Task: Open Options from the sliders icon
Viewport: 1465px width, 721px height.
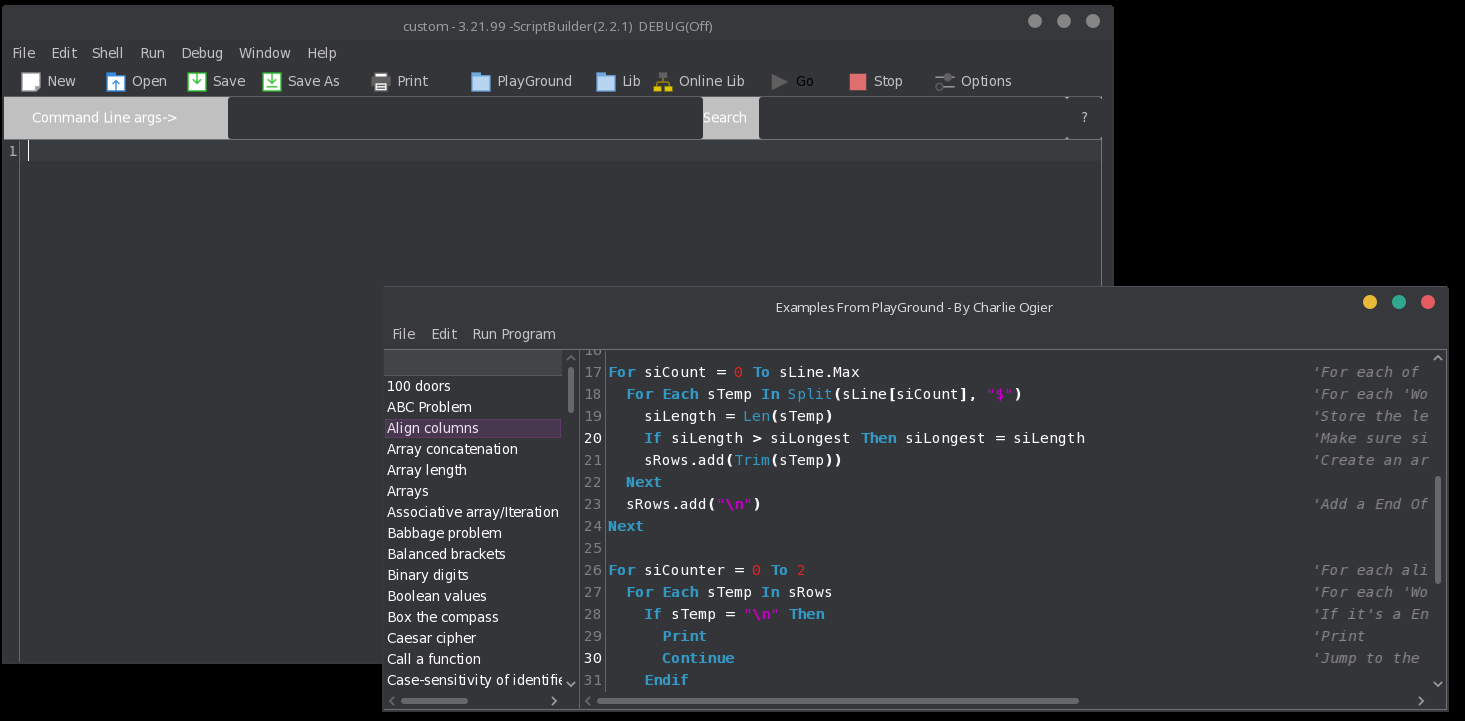Action: 945,82
